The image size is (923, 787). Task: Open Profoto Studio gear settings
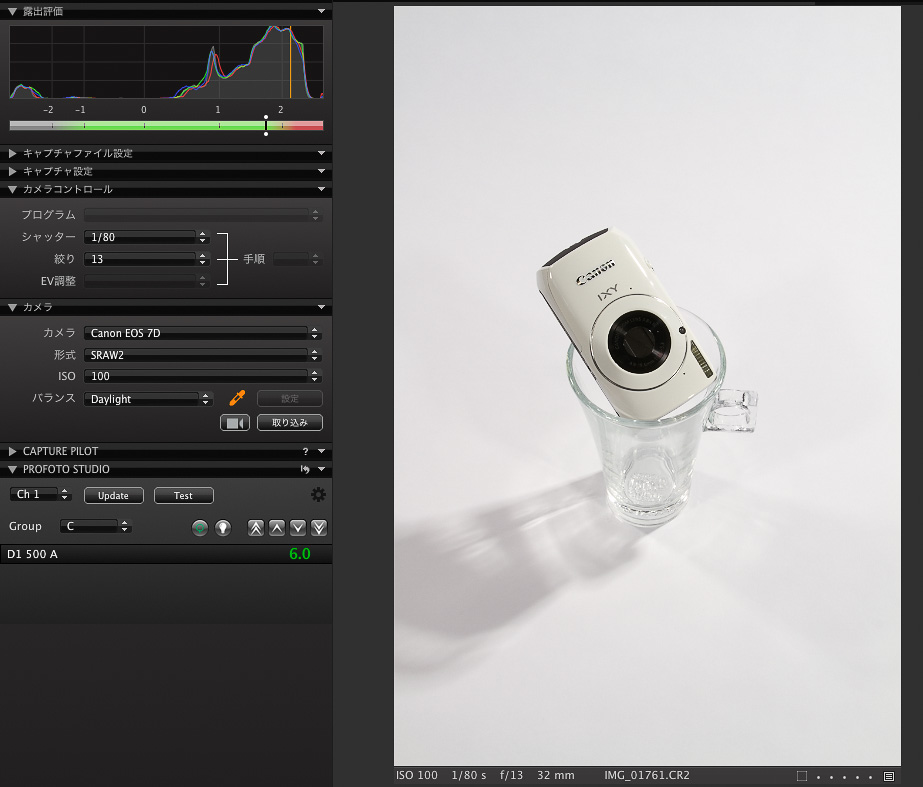click(x=318, y=495)
